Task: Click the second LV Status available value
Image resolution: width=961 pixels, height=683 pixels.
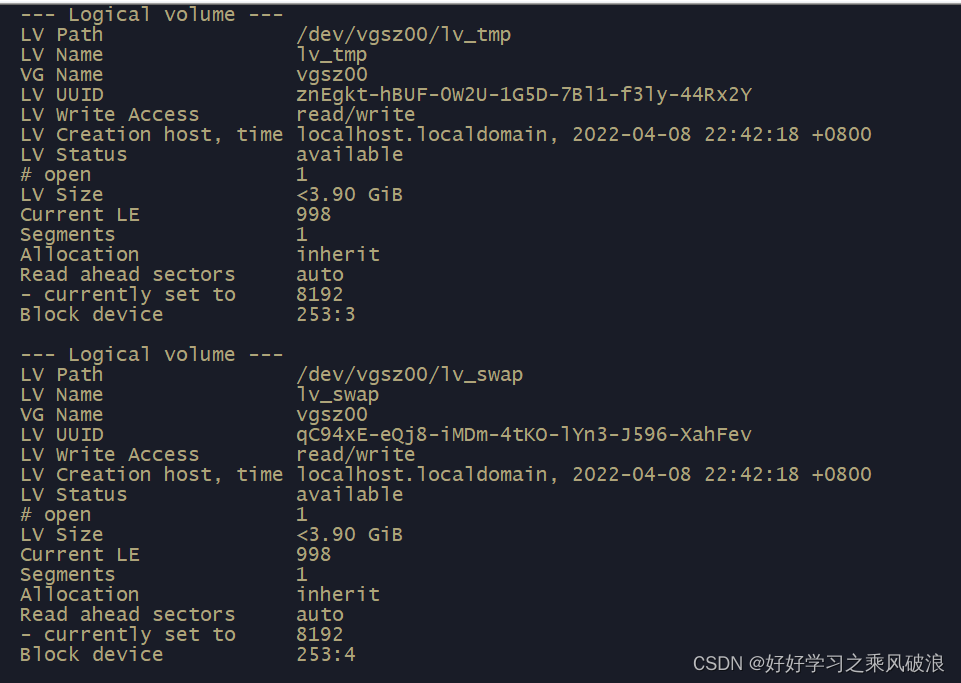Action: pos(349,494)
